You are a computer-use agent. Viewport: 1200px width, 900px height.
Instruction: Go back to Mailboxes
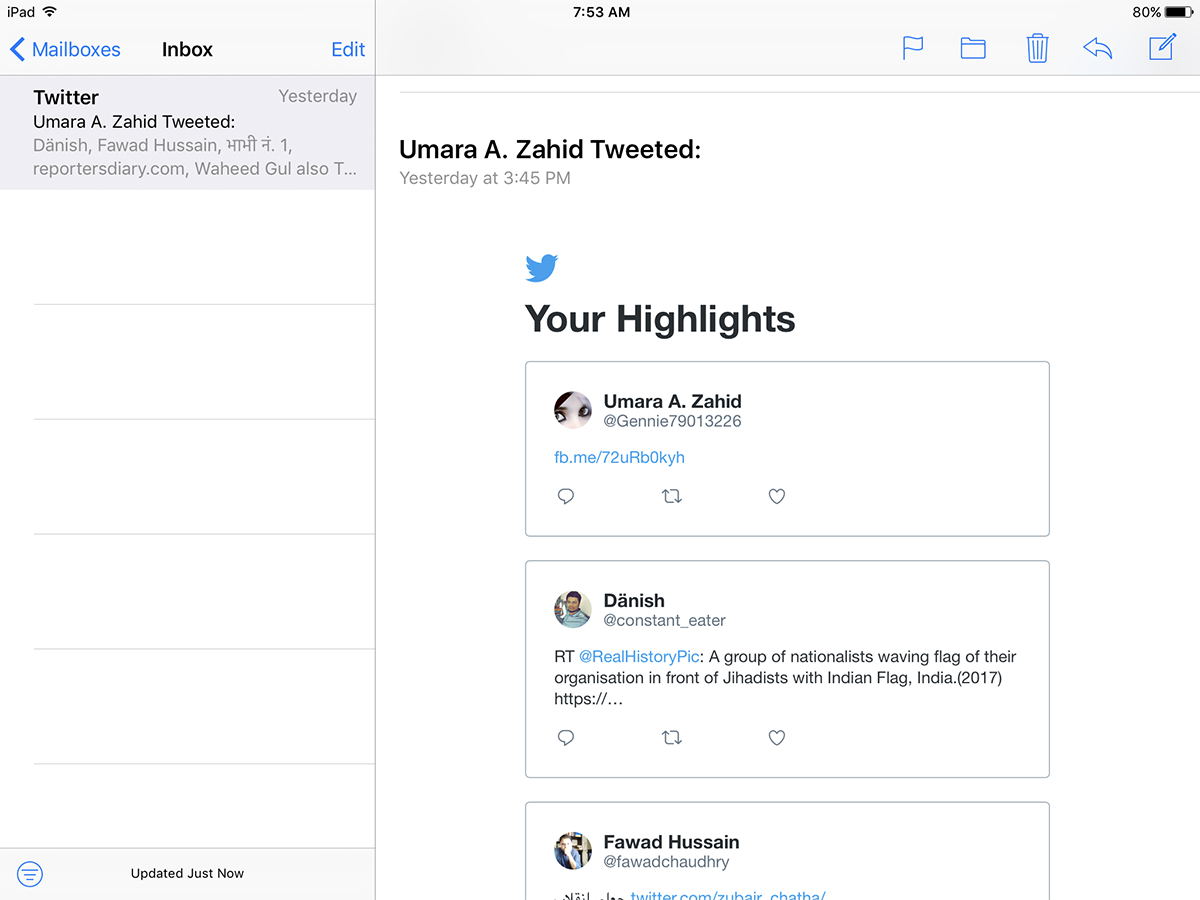click(x=65, y=49)
